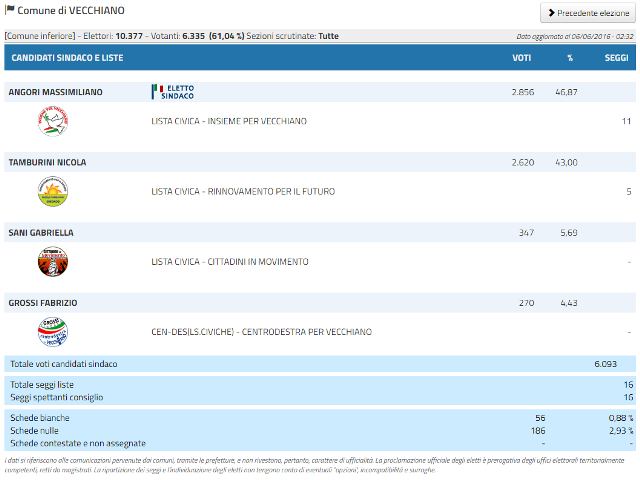Click the flag icon beside Comune di VECCHIANO
The width and height of the screenshot is (640, 480).
click(9, 10)
